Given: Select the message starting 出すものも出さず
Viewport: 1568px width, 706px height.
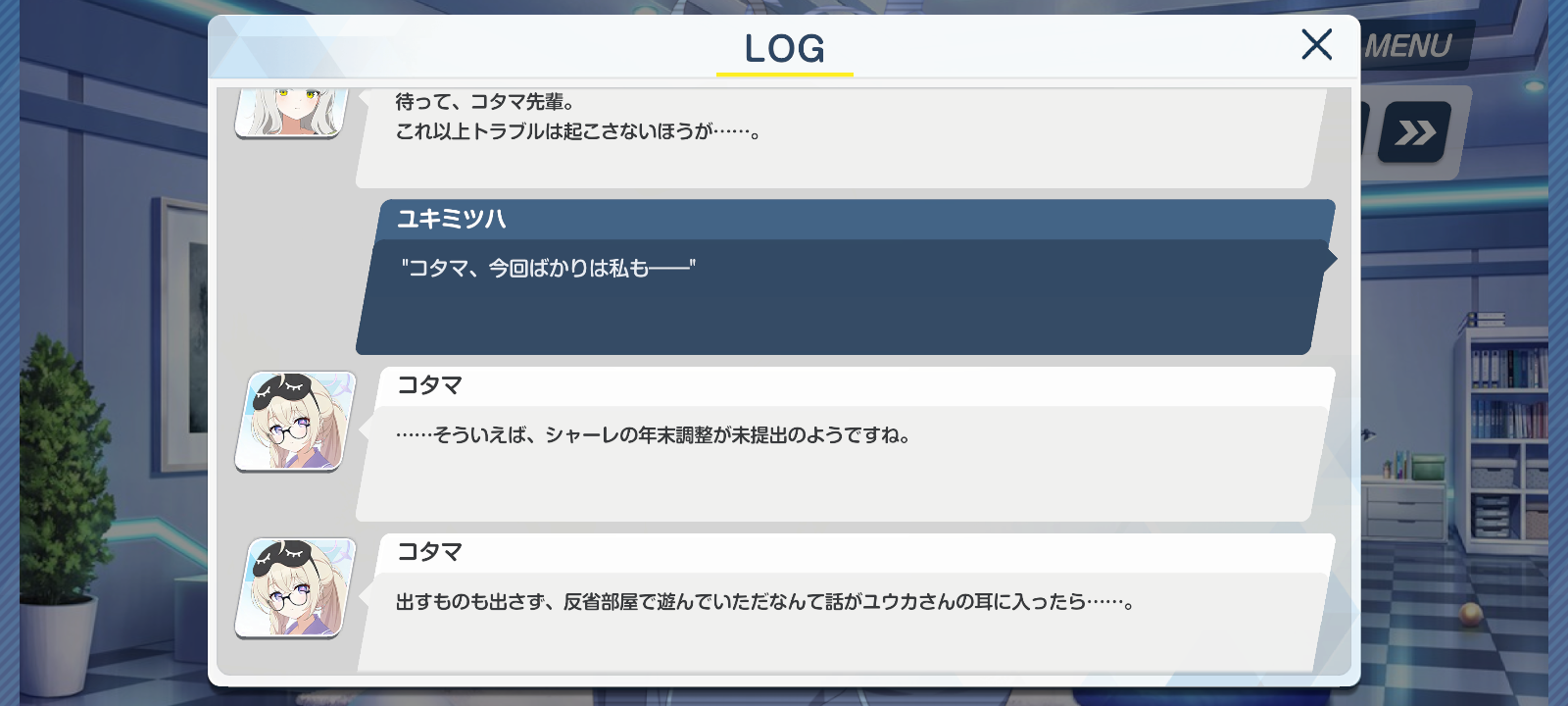Looking at the screenshot, I should point(765,601).
